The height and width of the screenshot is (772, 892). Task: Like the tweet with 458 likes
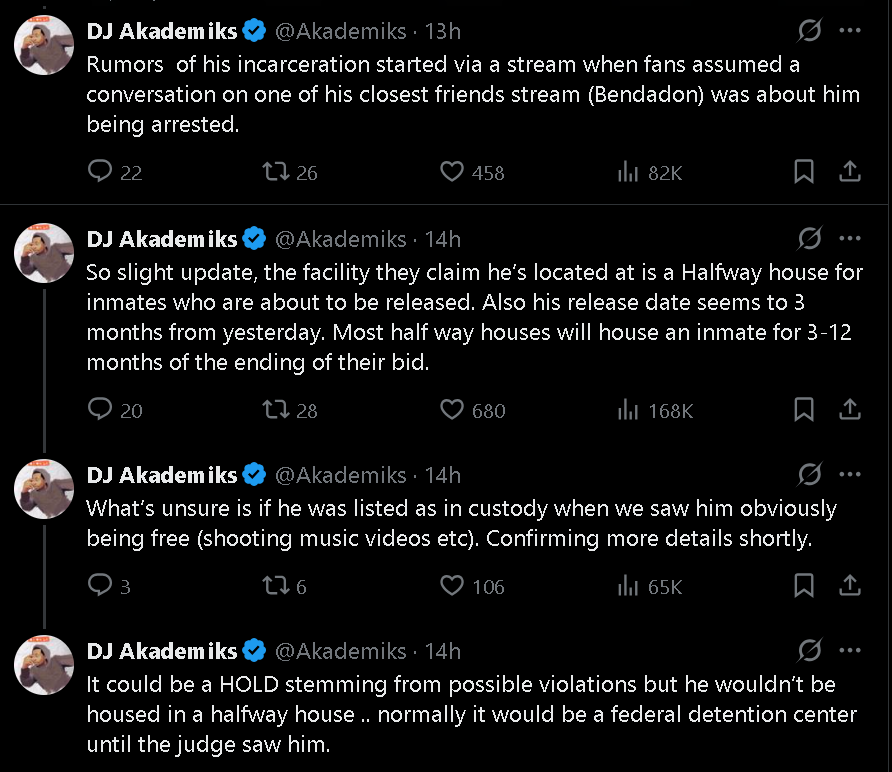[x=453, y=172]
